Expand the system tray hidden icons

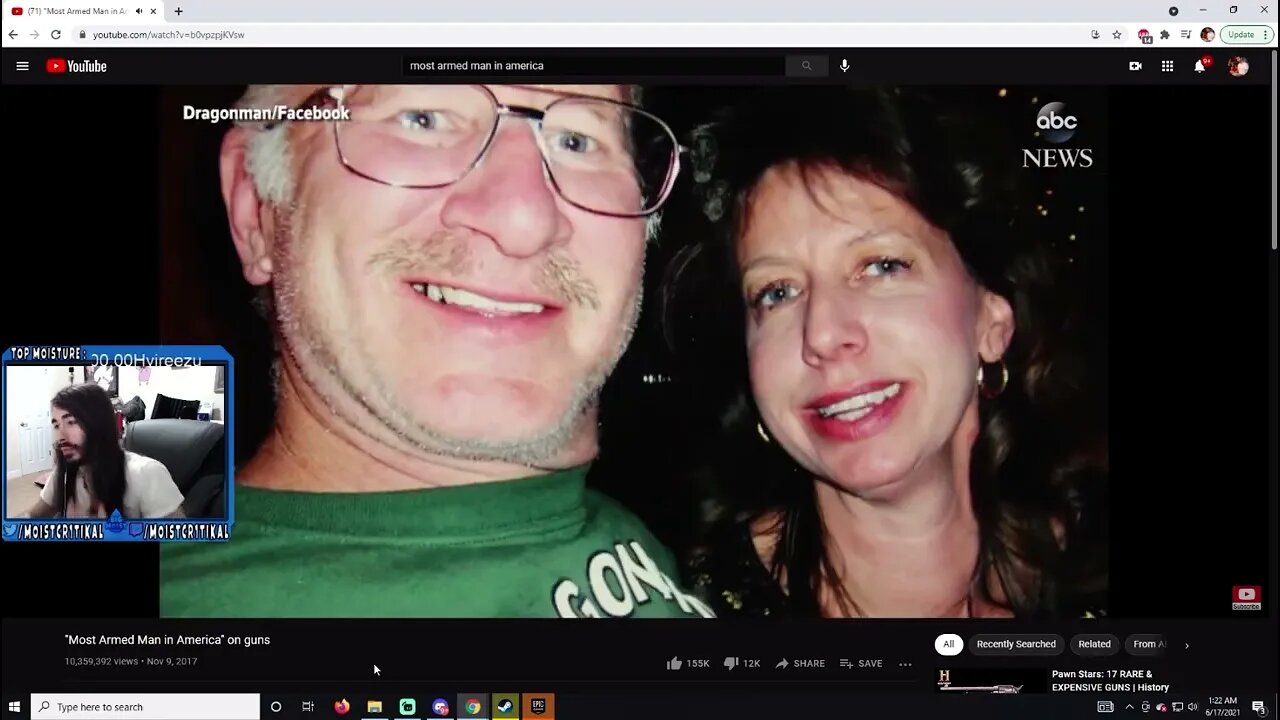[x=1129, y=707]
